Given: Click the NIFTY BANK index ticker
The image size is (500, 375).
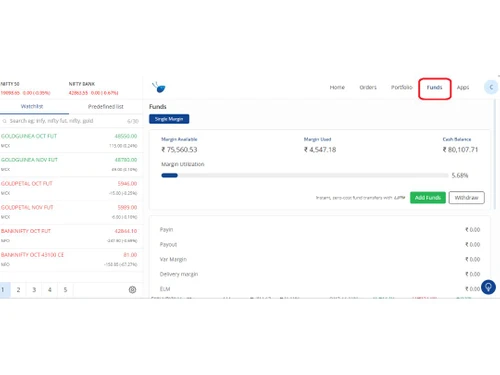Looking at the screenshot, I should 93,88.
